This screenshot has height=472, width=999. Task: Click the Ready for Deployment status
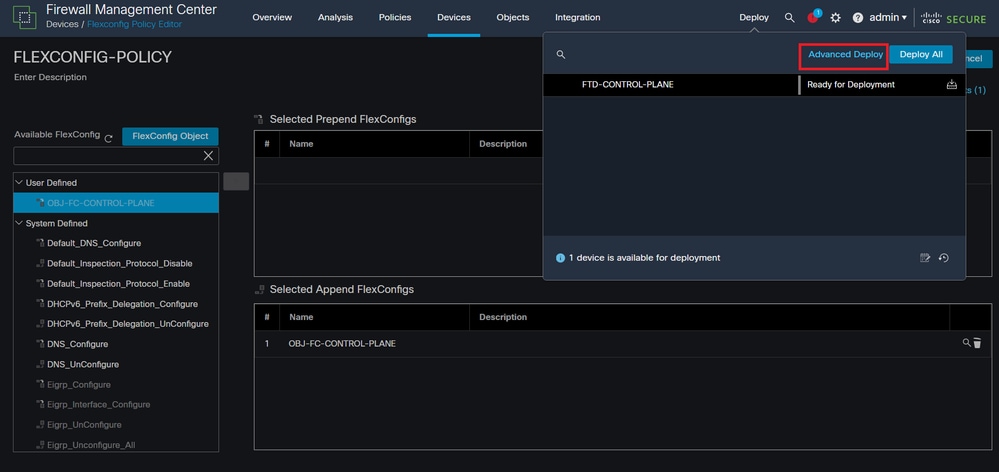tap(851, 85)
